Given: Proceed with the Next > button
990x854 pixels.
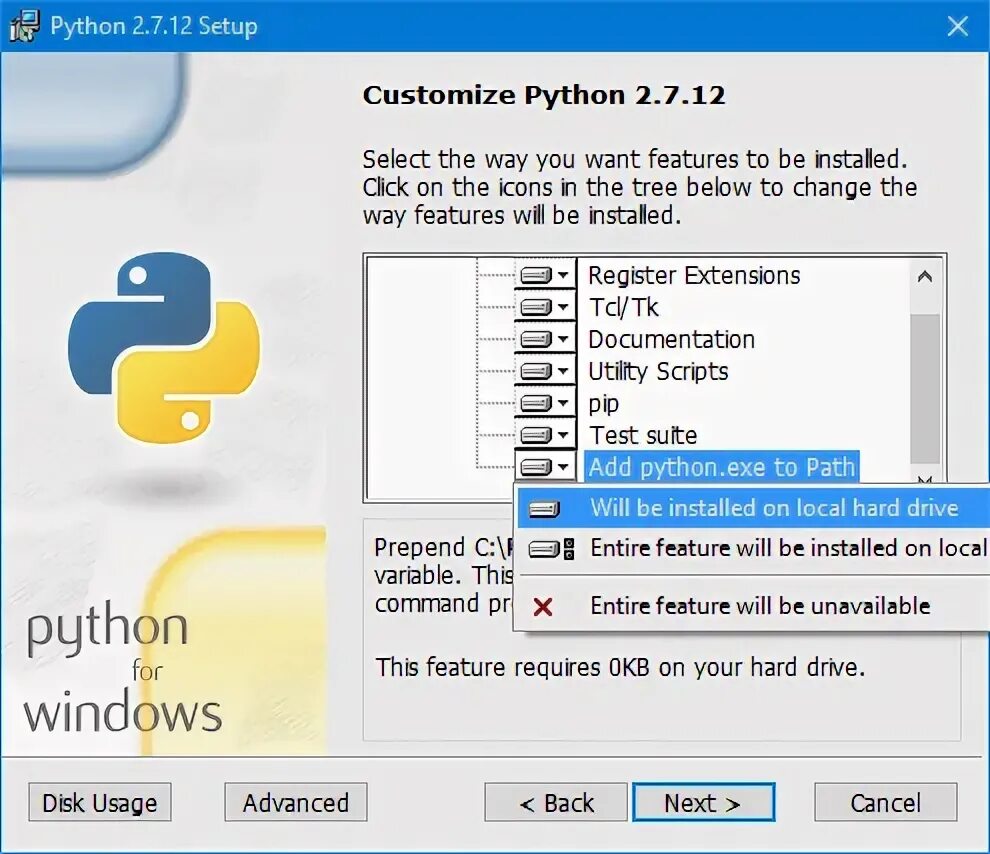Looking at the screenshot, I should pos(703,803).
